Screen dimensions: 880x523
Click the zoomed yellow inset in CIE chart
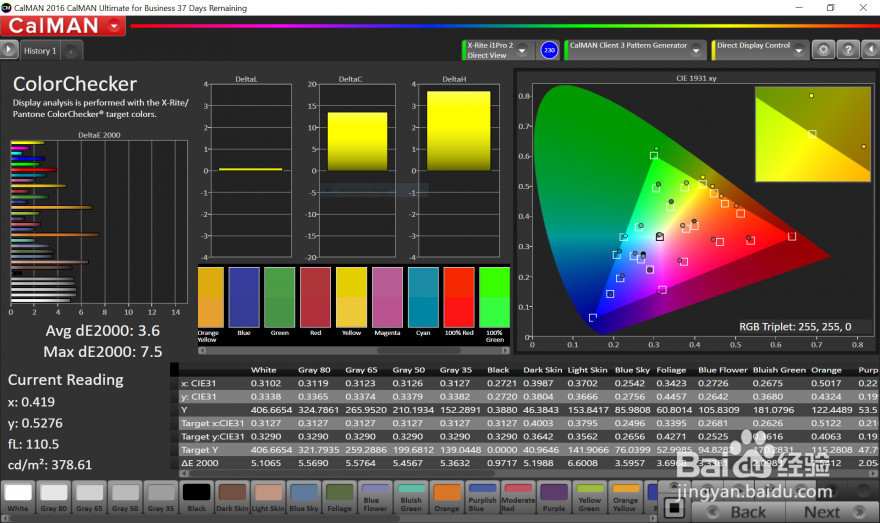[x=813, y=134]
